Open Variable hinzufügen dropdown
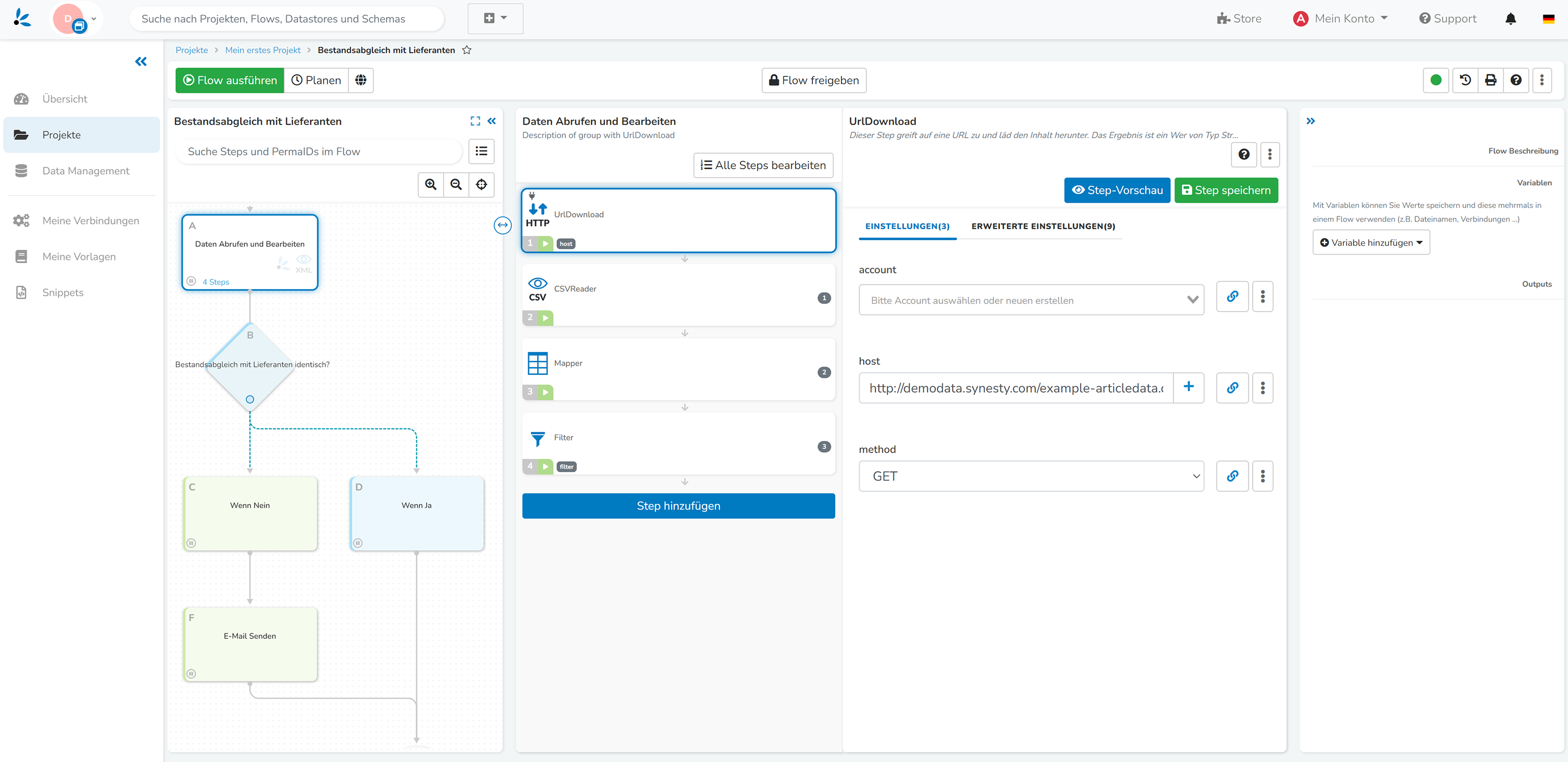The image size is (1568, 762). (1371, 242)
